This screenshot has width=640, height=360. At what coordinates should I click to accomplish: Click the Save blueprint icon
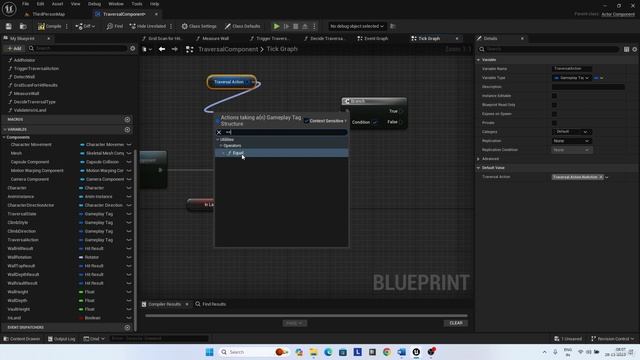9,26
